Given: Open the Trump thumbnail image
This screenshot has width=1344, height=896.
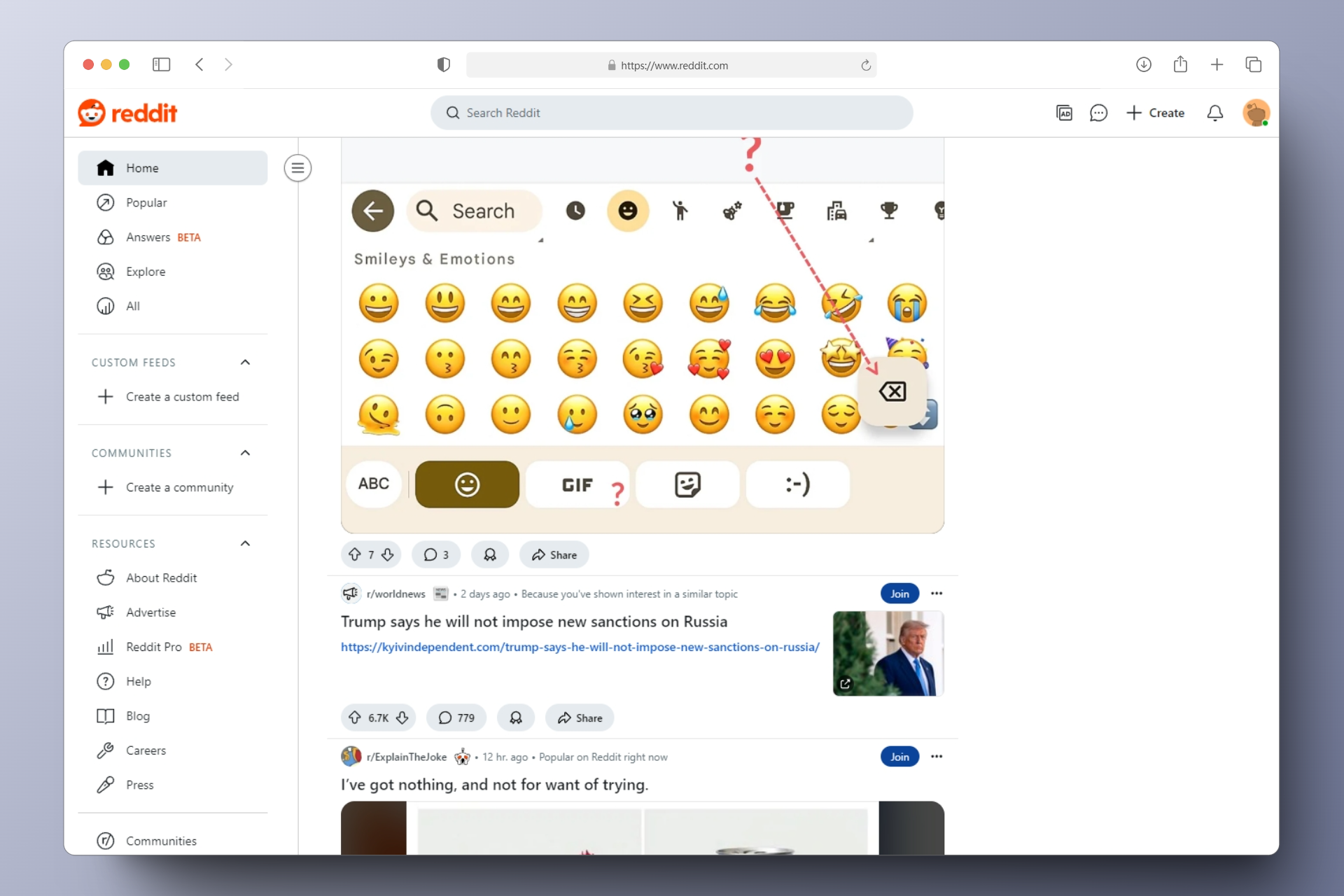Looking at the screenshot, I should [888, 653].
